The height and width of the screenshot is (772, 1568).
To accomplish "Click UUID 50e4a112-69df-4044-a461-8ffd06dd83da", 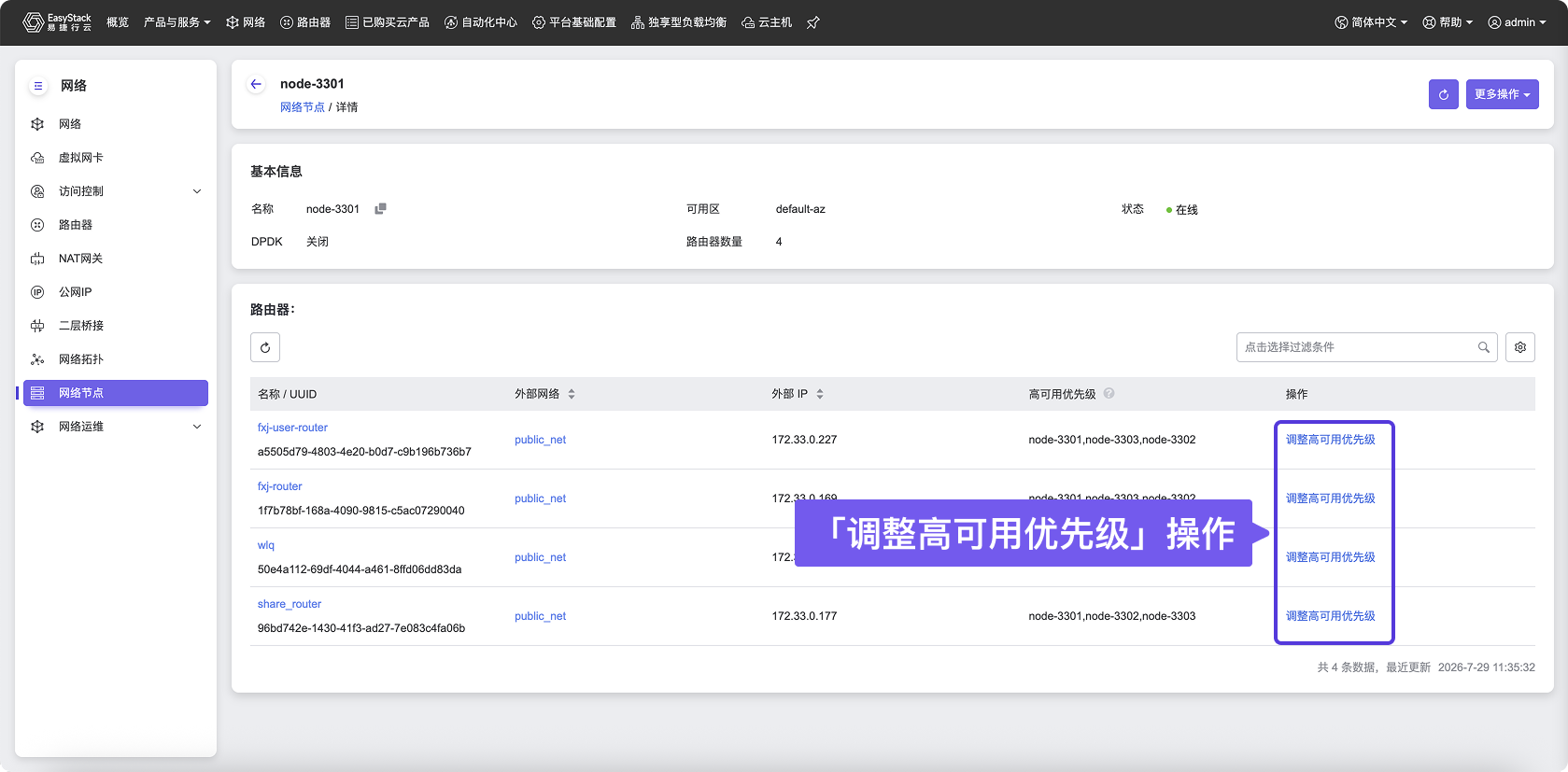I will 360,569.
